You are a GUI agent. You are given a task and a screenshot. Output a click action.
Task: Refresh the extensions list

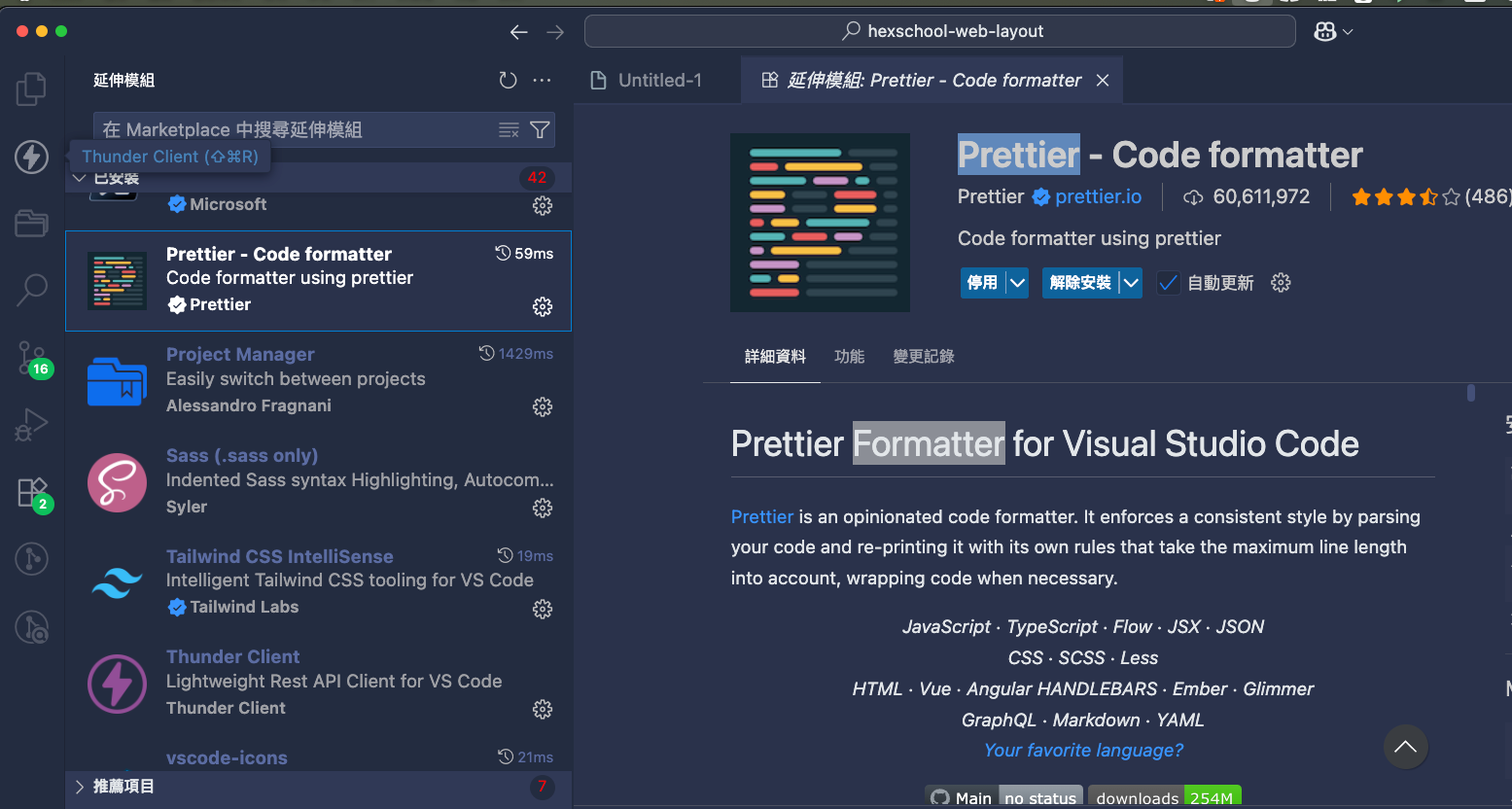(508, 81)
